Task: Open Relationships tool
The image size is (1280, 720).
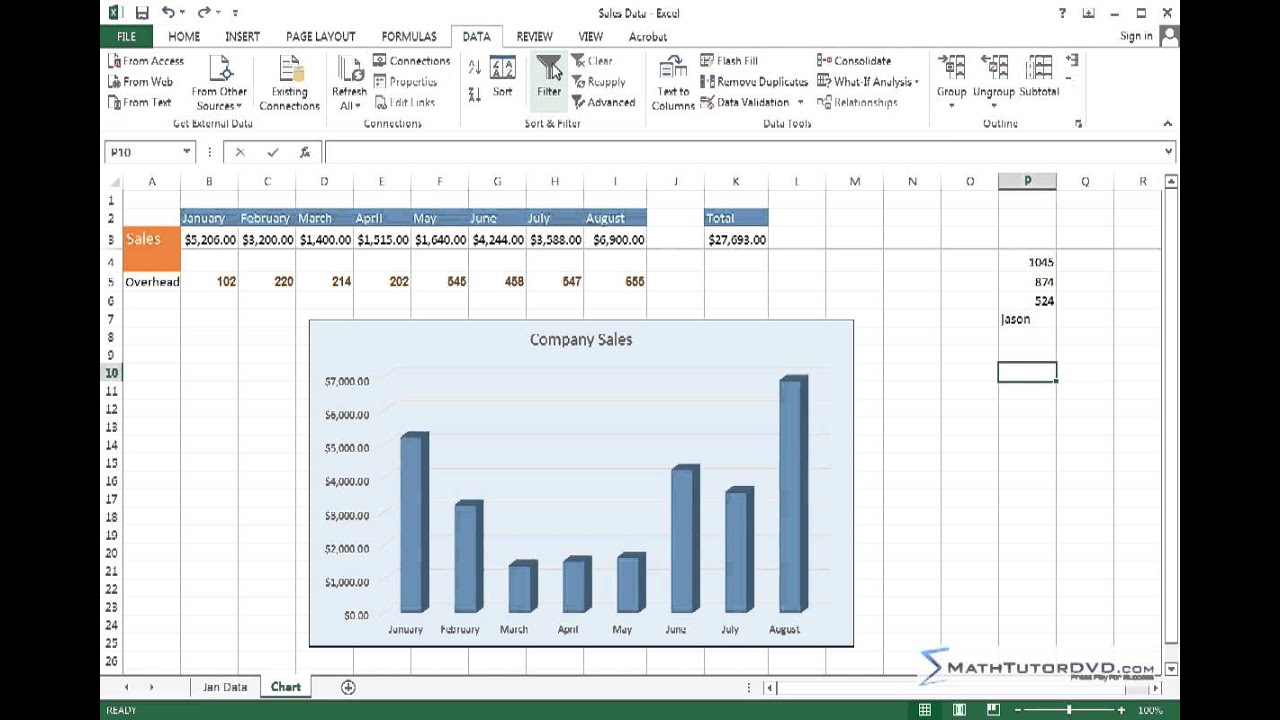Action: point(857,102)
